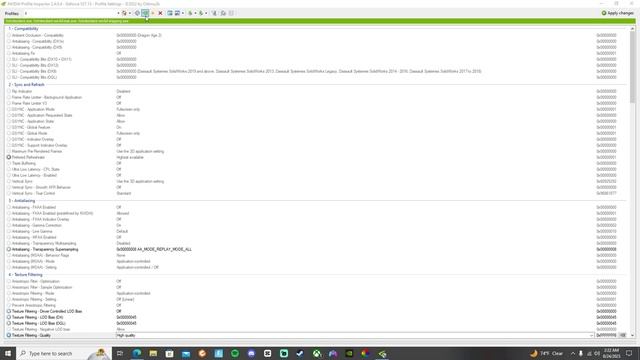The height and width of the screenshot is (360, 640).
Task: Open the Texture Filtering - Quality value dropdown
Action: tap(591, 335)
